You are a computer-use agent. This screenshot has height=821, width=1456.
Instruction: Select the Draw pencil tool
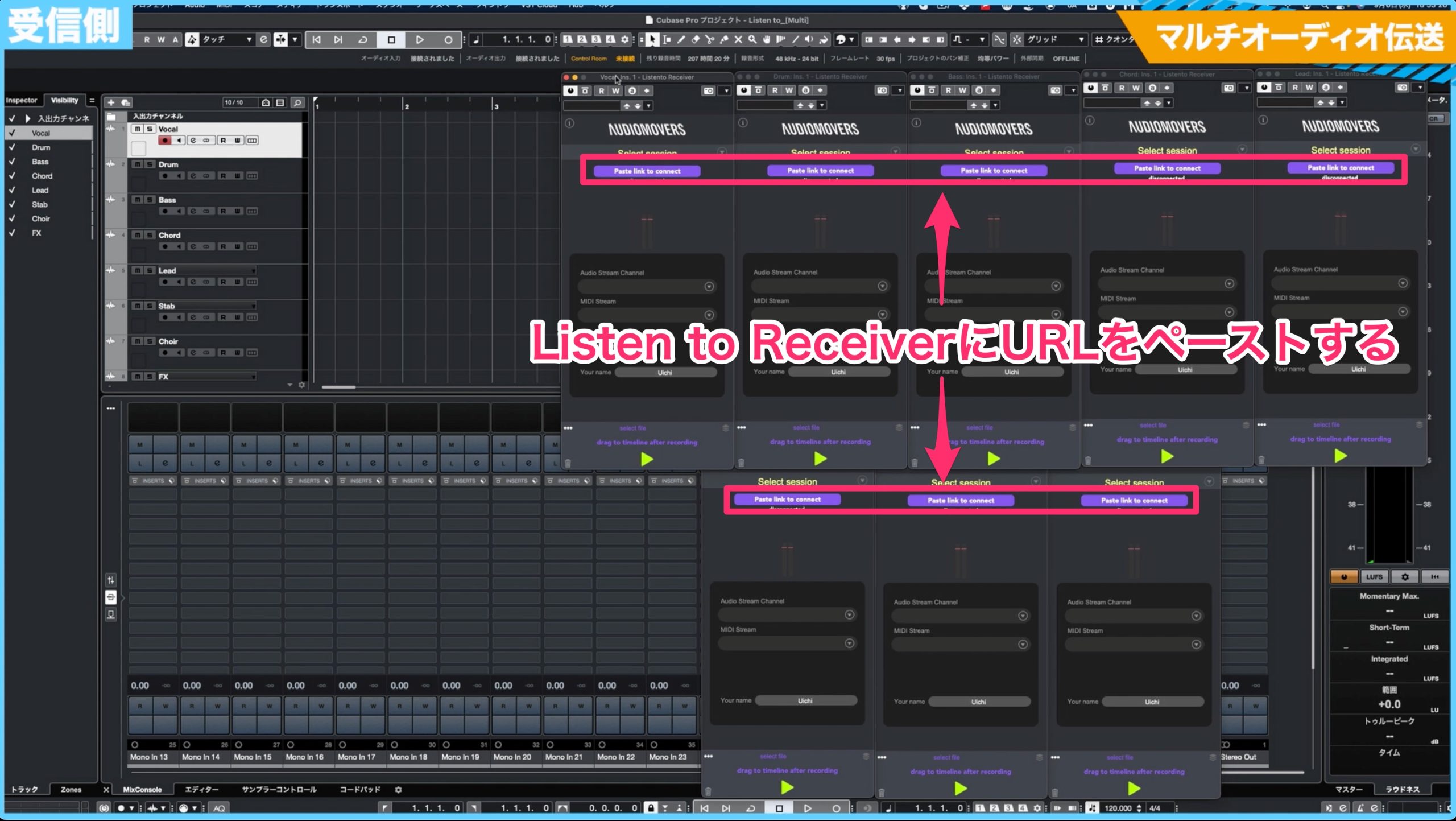tap(681, 40)
